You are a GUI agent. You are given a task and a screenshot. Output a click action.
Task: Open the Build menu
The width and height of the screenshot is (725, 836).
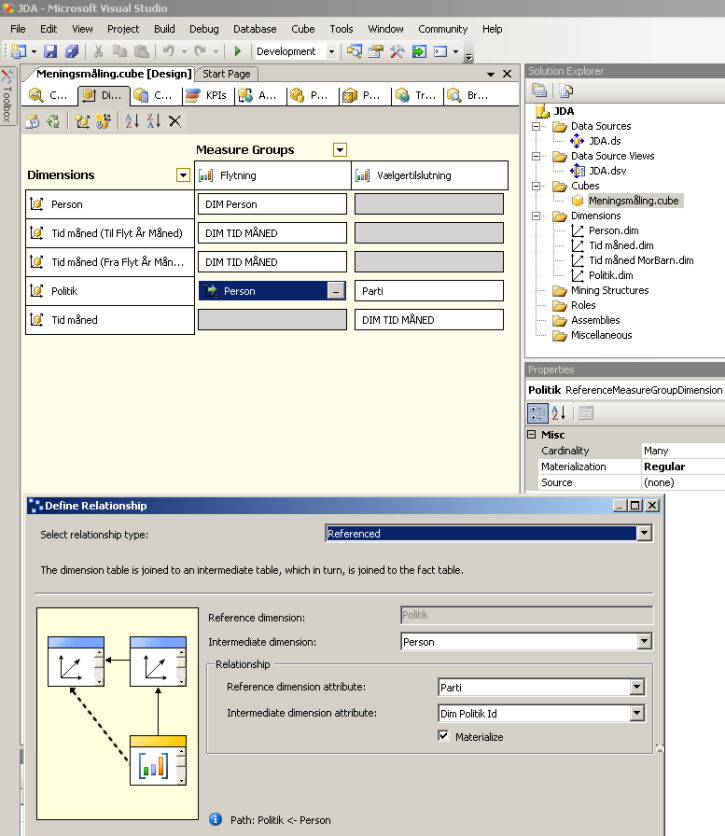click(164, 29)
